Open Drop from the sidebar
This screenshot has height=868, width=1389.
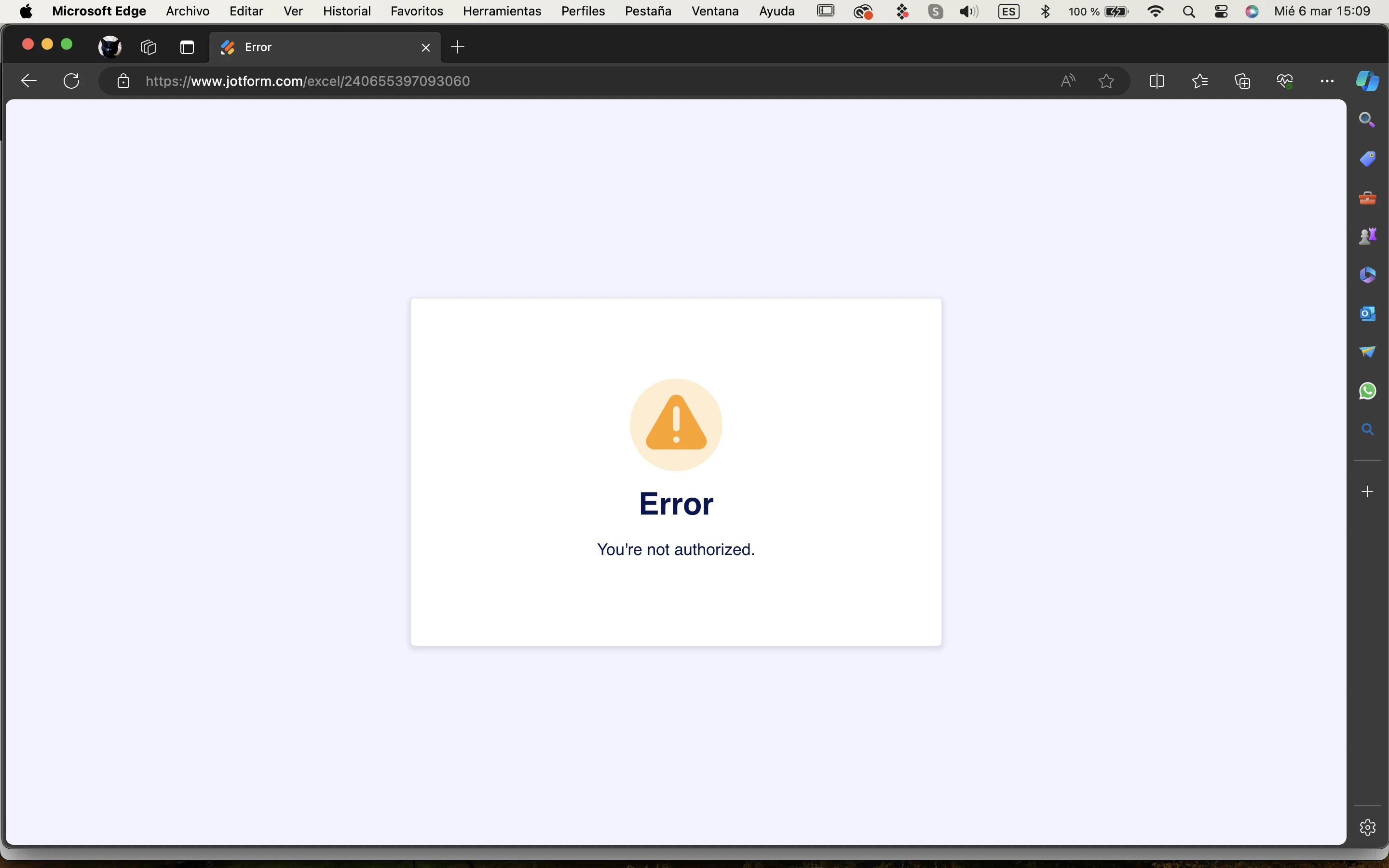coord(1368,352)
